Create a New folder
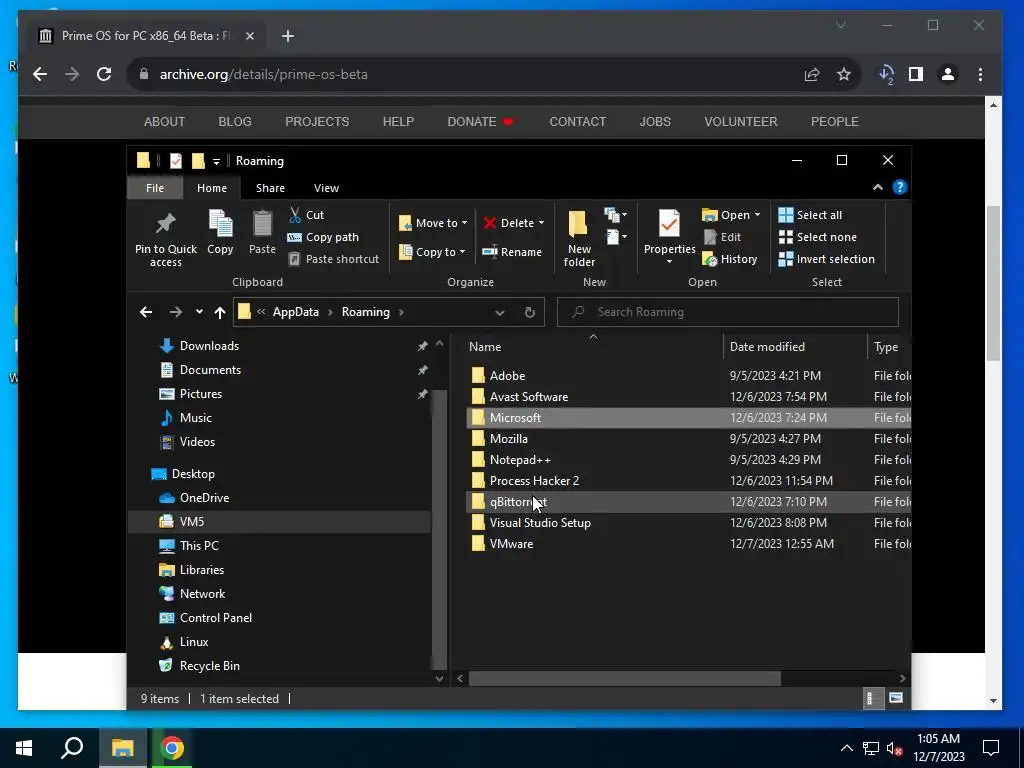 (x=579, y=238)
